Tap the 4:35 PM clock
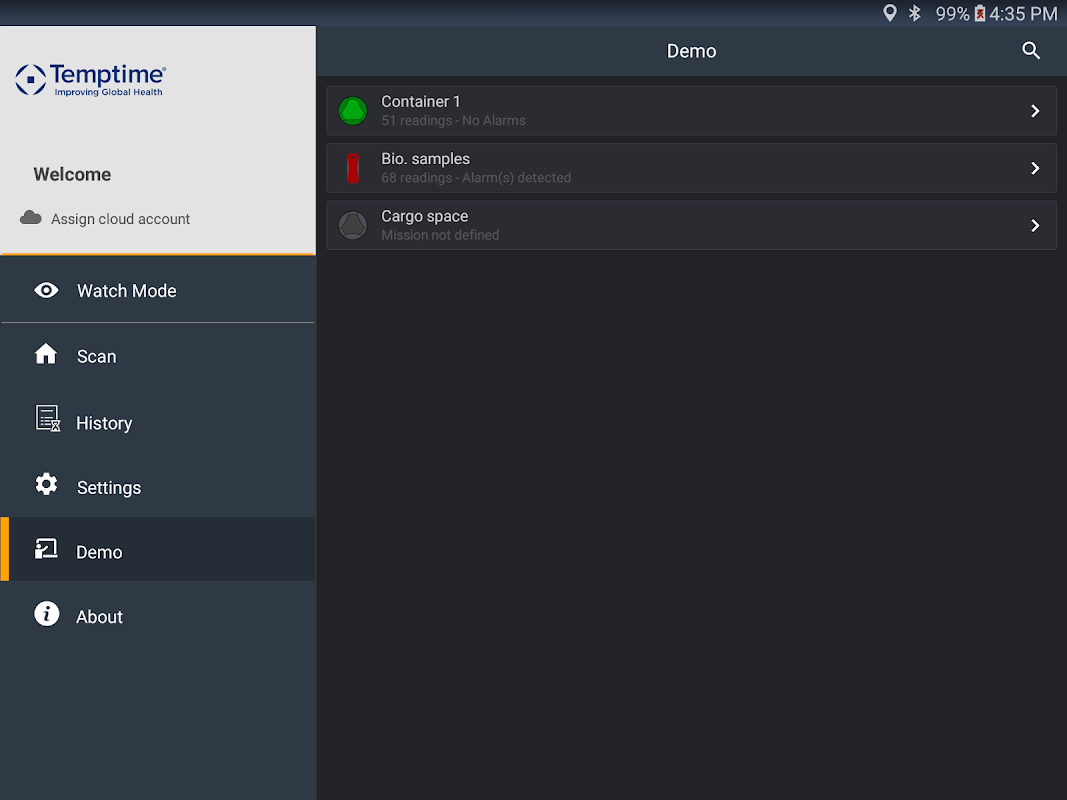1067x800 pixels. coord(1023,14)
